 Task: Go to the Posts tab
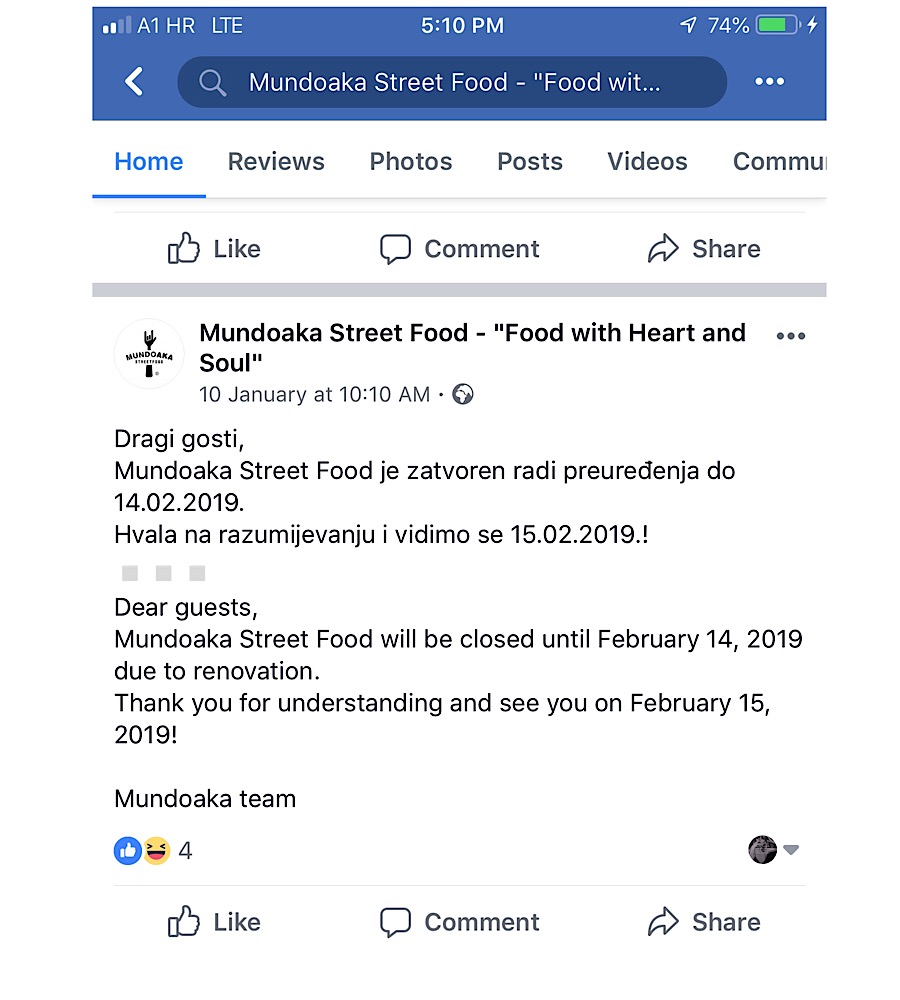[x=529, y=162]
